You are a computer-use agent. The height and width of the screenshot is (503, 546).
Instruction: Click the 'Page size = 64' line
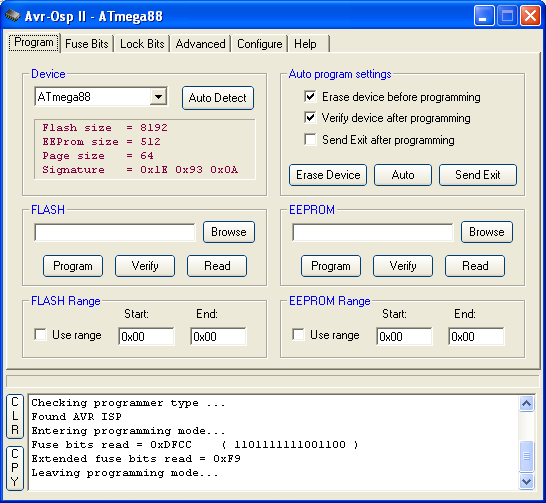(98, 156)
